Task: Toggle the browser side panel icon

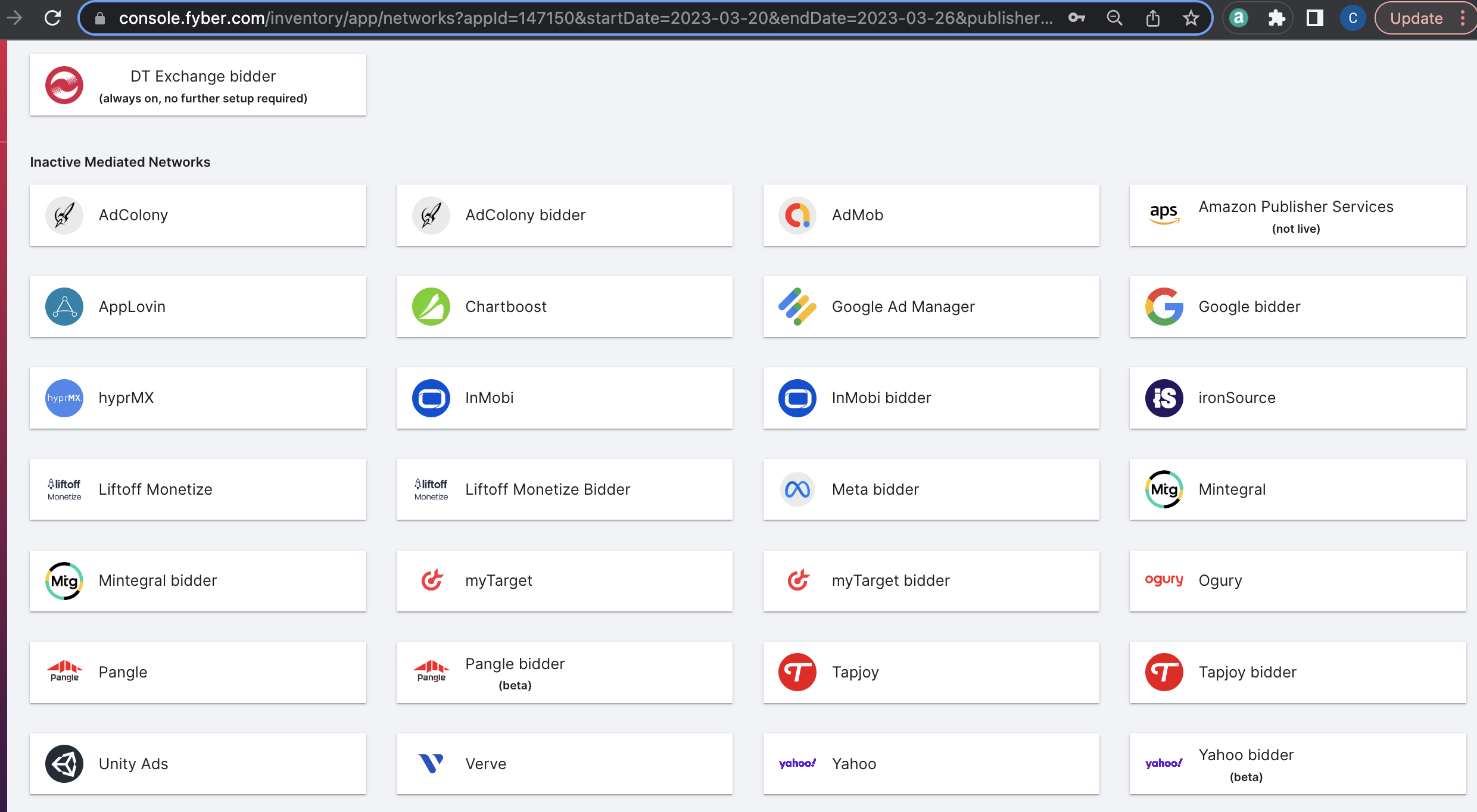Action: (x=1314, y=18)
